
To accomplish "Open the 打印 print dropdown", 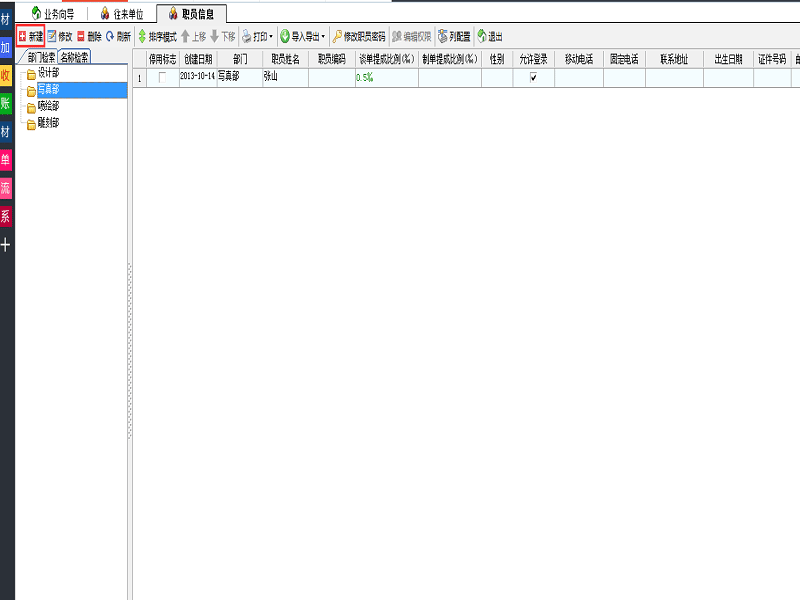I will [x=257, y=36].
